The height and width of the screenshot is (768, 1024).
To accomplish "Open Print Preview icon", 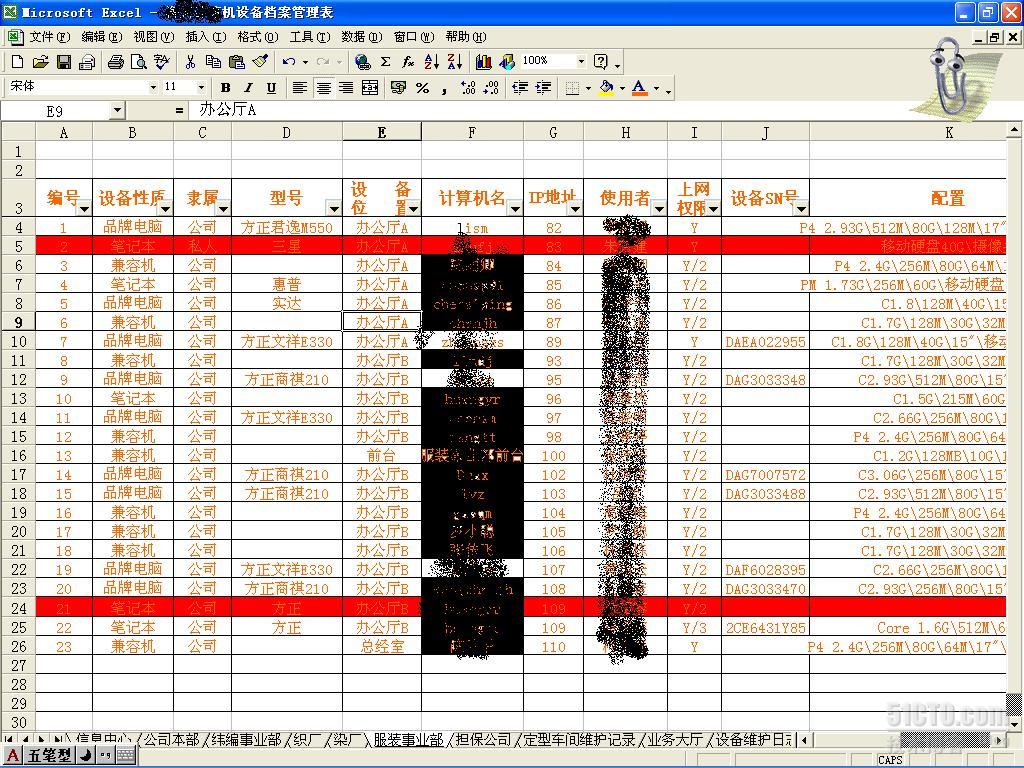I will pos(138,62).
